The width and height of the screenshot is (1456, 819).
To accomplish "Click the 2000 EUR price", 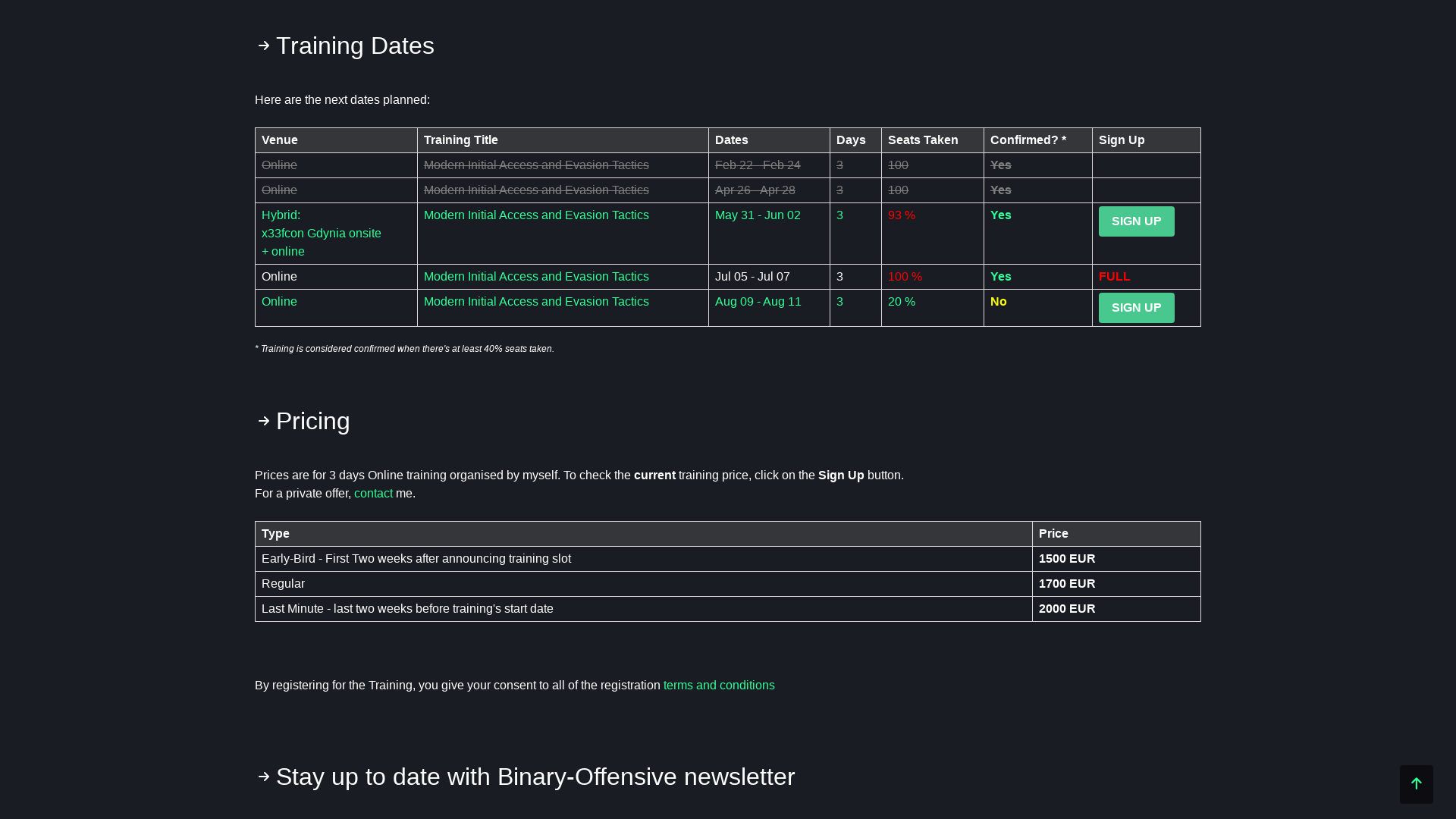I will 1066,608.
